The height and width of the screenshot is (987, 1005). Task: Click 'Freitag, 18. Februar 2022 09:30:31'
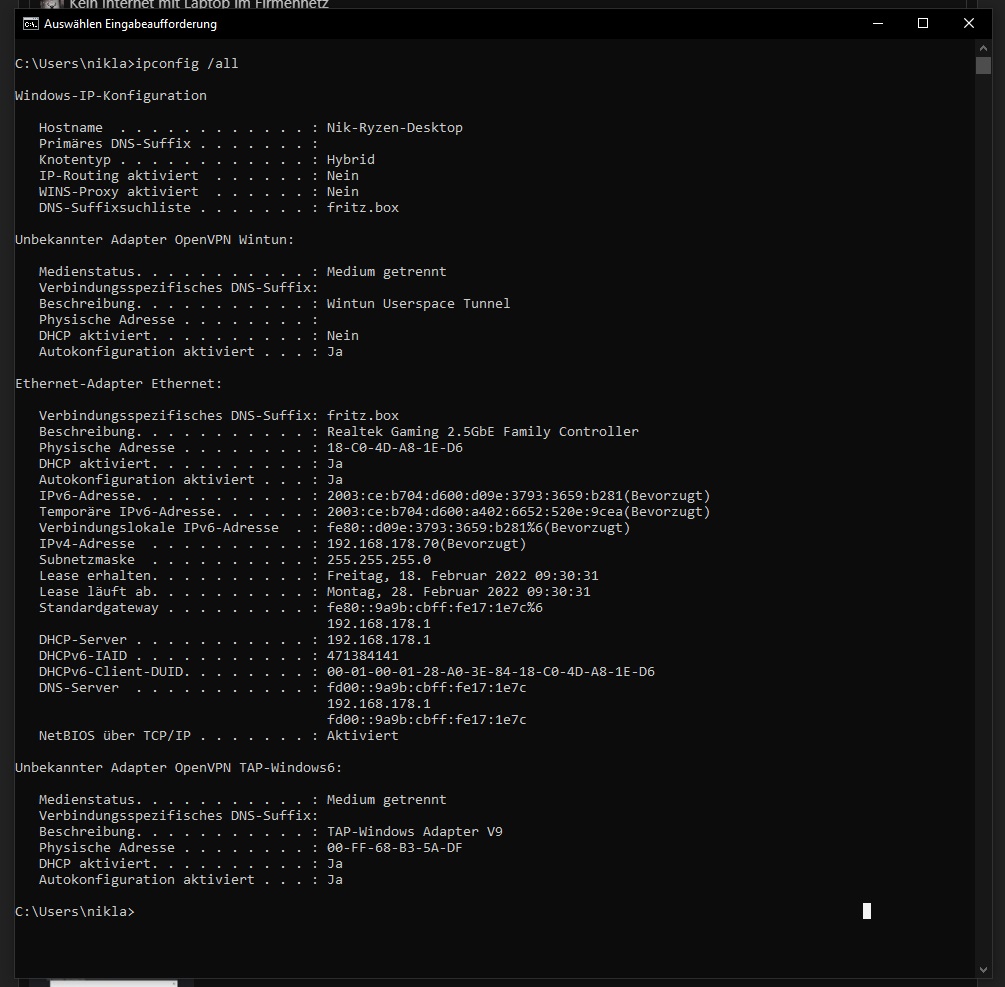[463, 576]
